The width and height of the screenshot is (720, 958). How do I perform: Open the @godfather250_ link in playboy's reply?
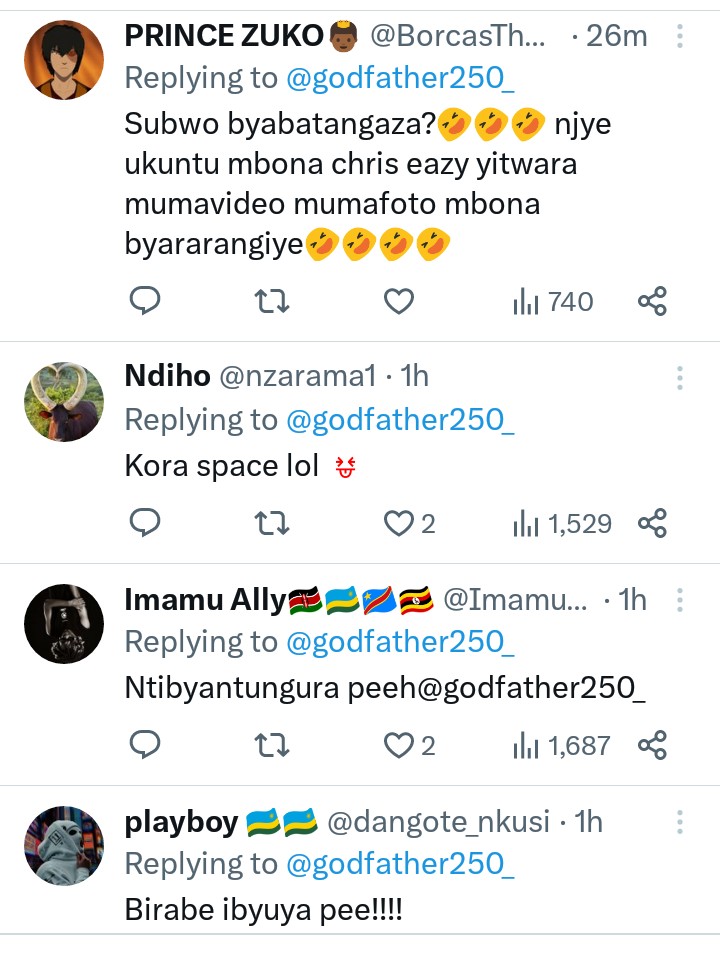pos(400,864)
